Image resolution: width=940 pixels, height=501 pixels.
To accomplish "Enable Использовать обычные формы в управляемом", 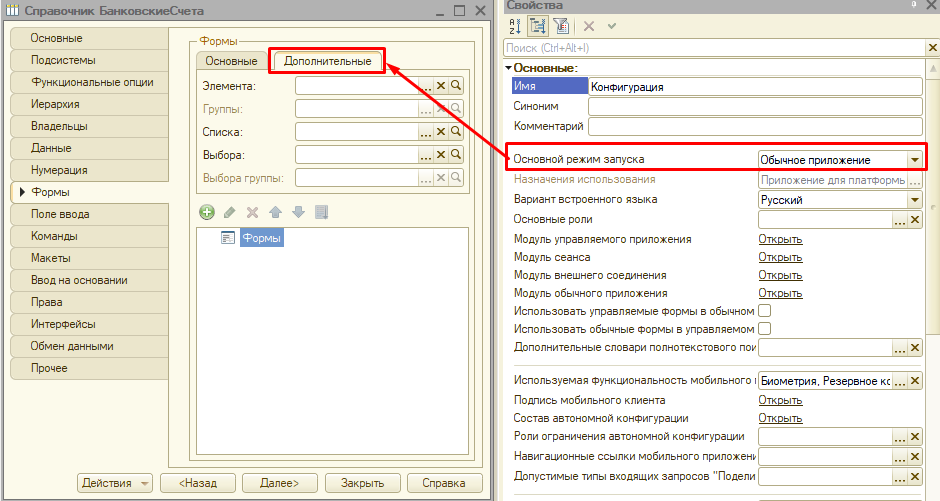I will coord(764,328).
